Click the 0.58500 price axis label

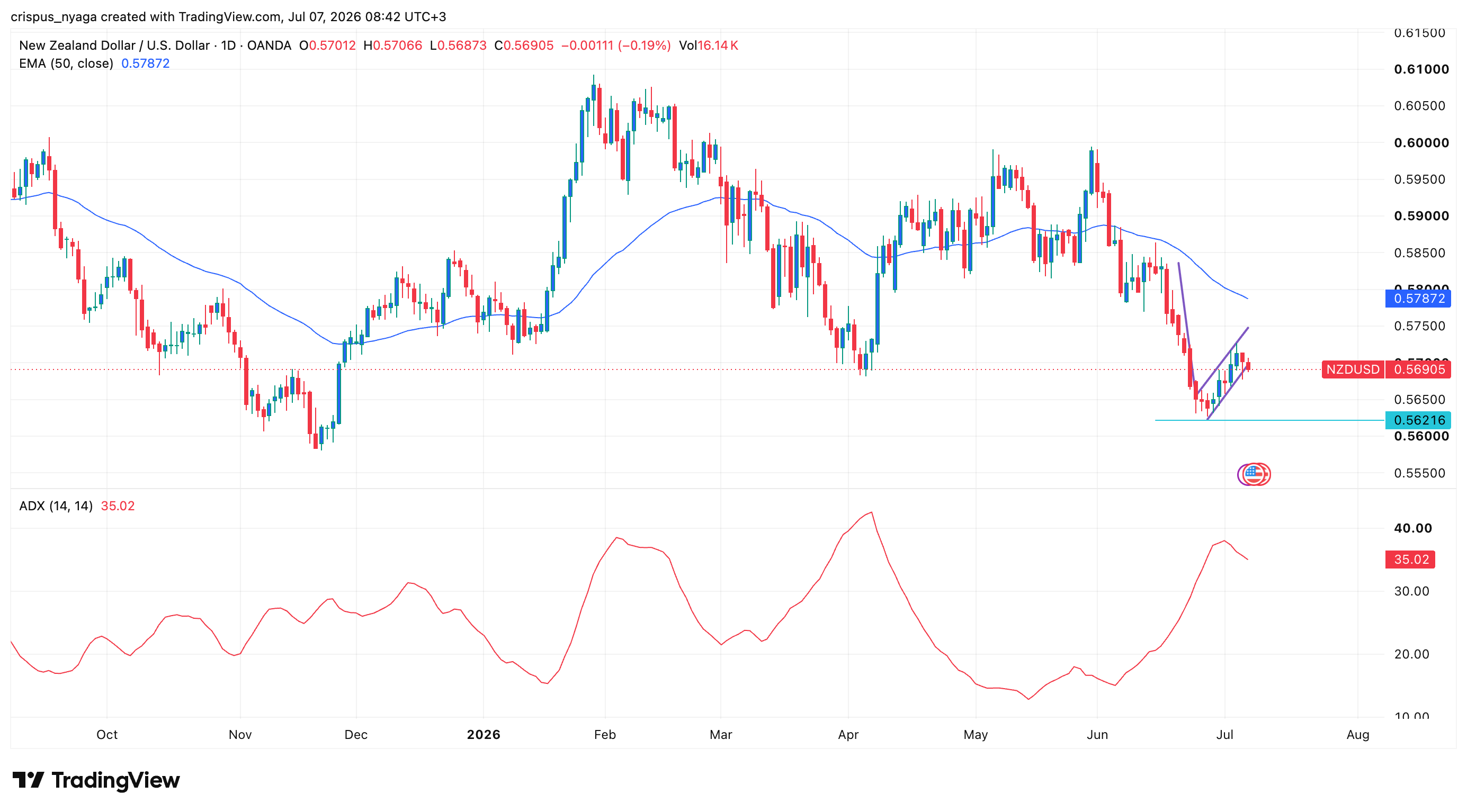click(1420, 252)
